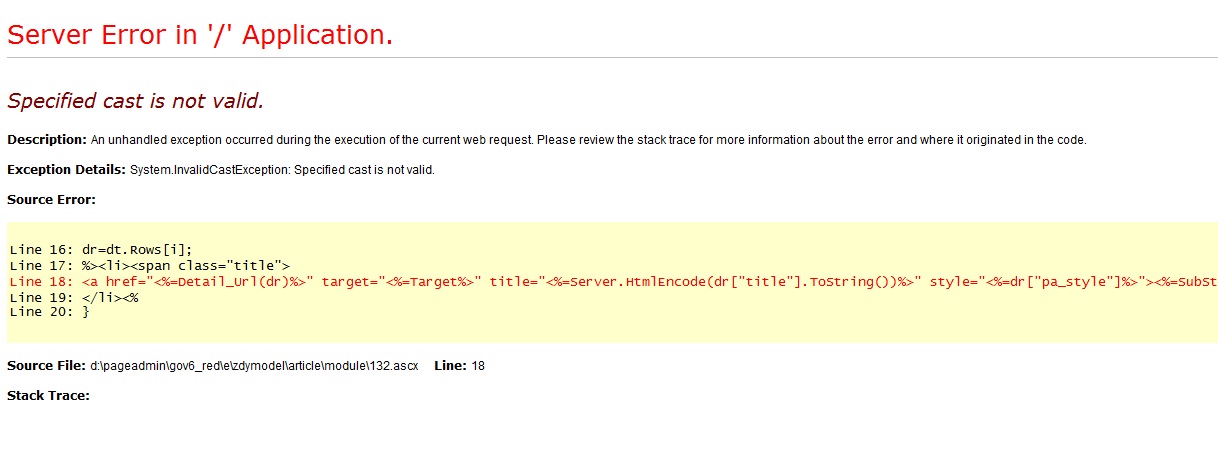The image size is (1218, 464).
Task: Click the bold "Exception Details:" label
Action: coord(67,170)
